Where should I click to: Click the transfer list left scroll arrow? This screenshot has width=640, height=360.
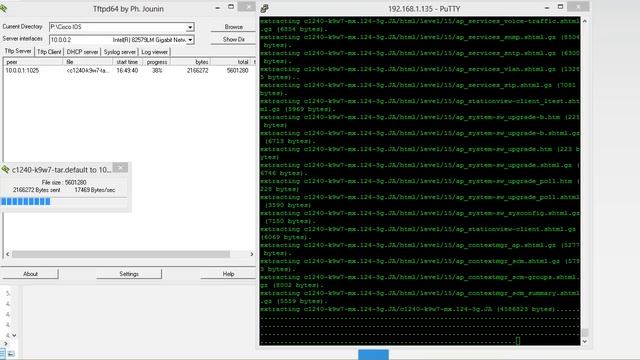[x=7, y=254]
